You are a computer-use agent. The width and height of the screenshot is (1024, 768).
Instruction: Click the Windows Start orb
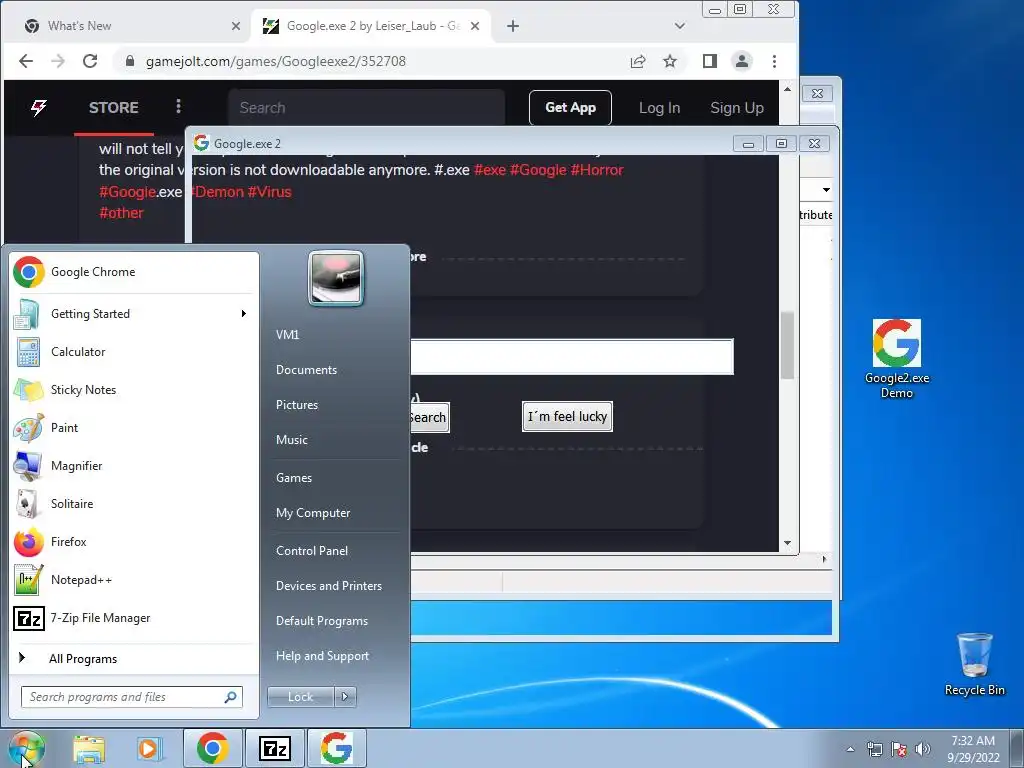[26, 748]
